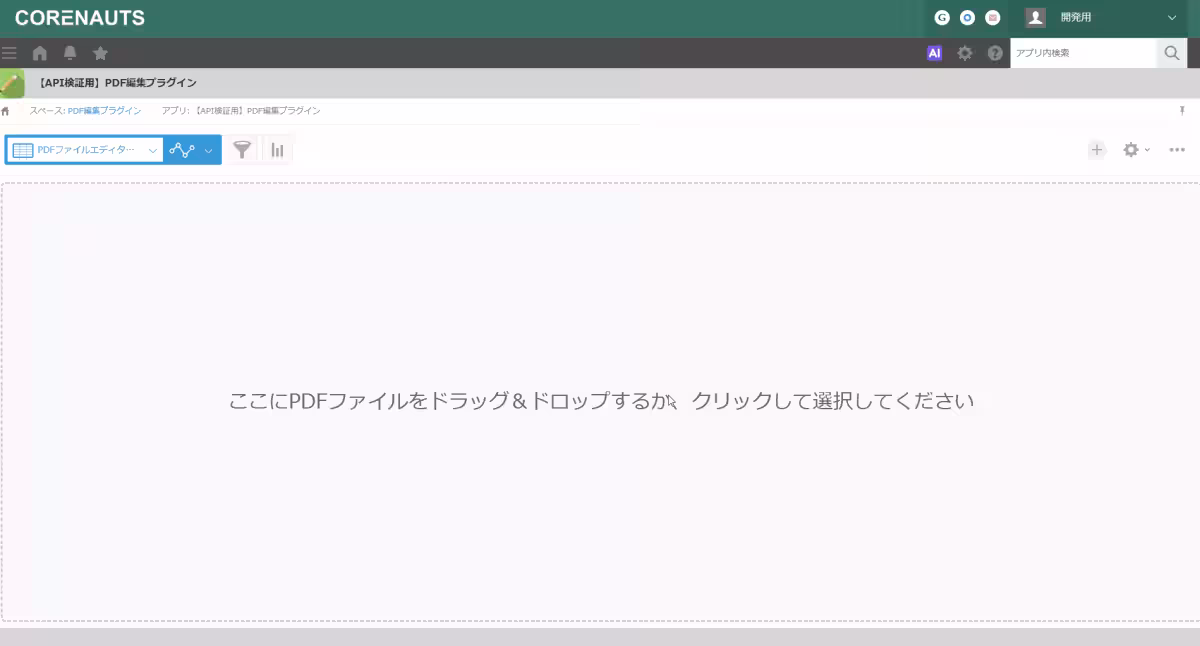
Task: Click inside the app search field
Action: (x=1084, y=53)
